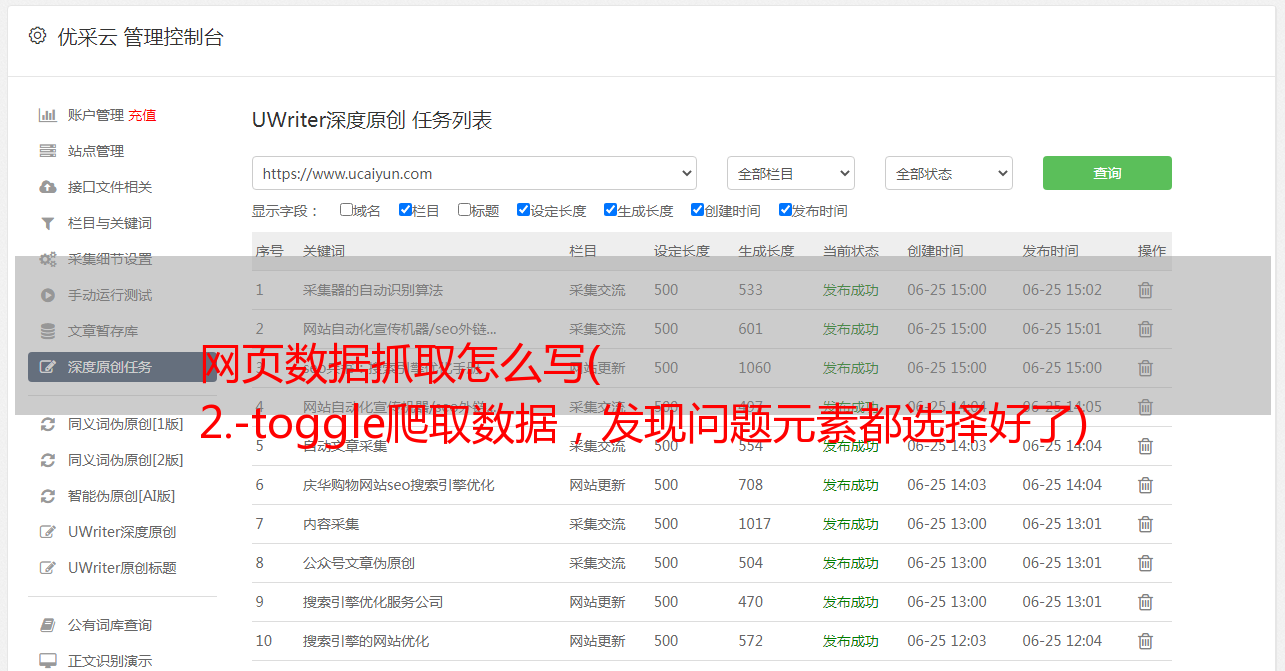Toggle the 设定长度 checkbox

click(x=523, y=210)
